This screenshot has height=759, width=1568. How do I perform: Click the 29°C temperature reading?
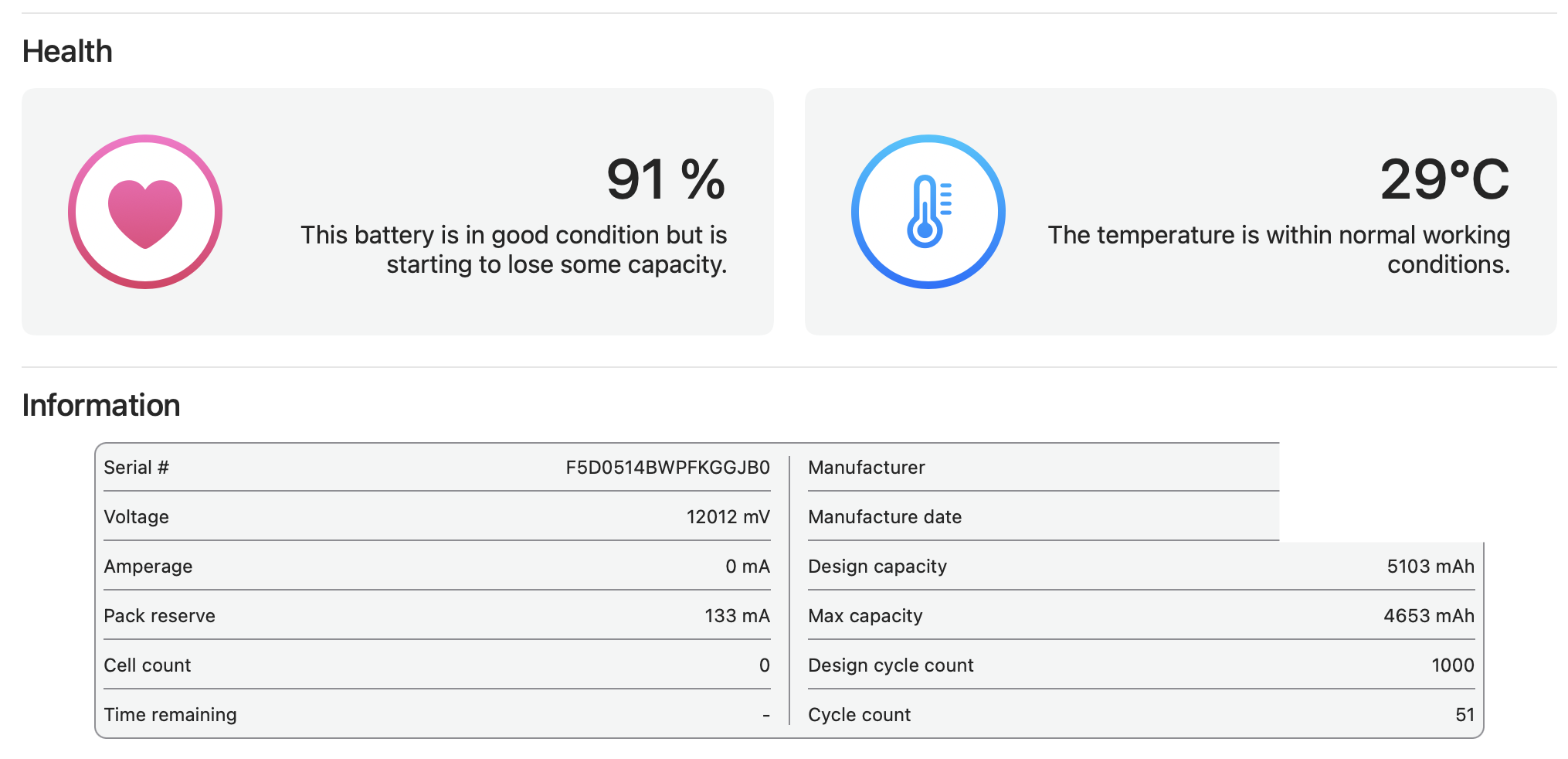(x=1444, y=179)
